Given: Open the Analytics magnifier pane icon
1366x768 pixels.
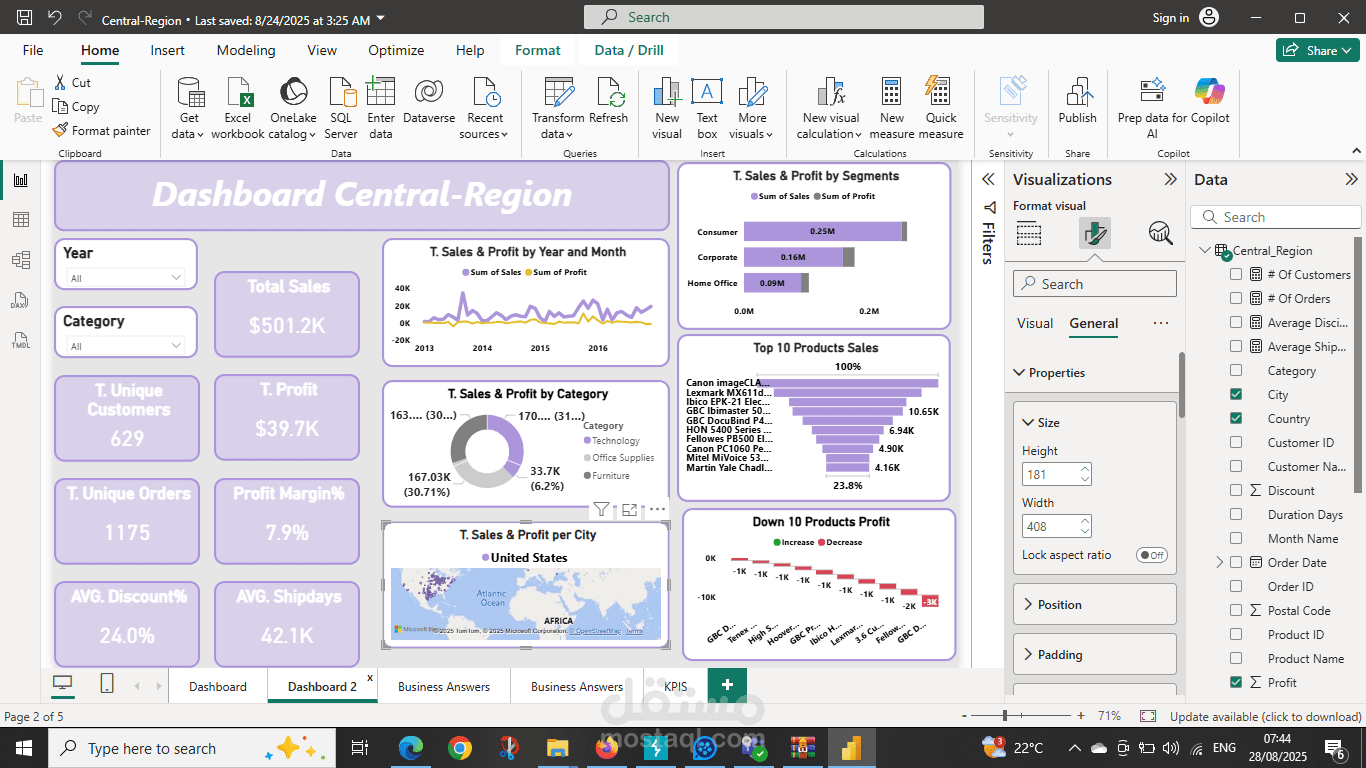Looking at the screenshot, I should 1160,234.
